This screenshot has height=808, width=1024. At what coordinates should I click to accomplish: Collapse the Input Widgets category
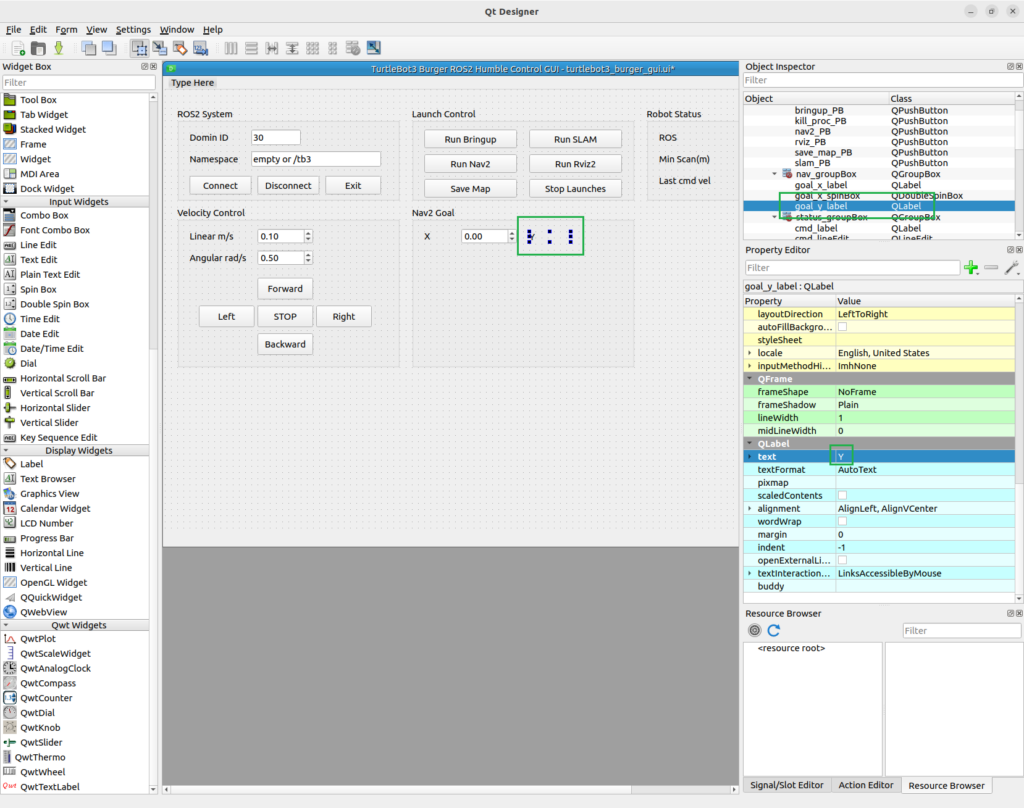(6, 202)
